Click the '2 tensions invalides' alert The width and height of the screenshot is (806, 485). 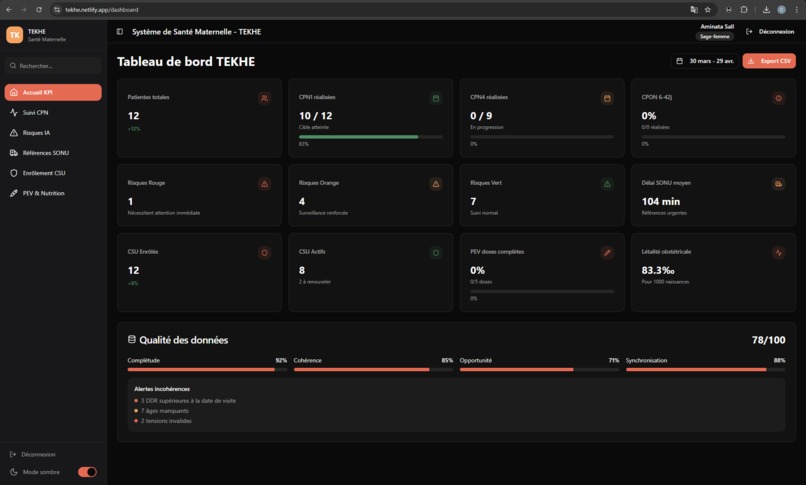166,421
